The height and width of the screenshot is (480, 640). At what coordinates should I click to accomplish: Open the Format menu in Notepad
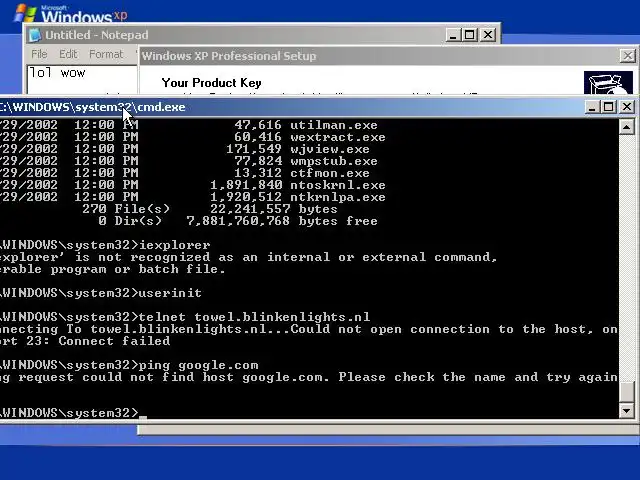[106, 54]
